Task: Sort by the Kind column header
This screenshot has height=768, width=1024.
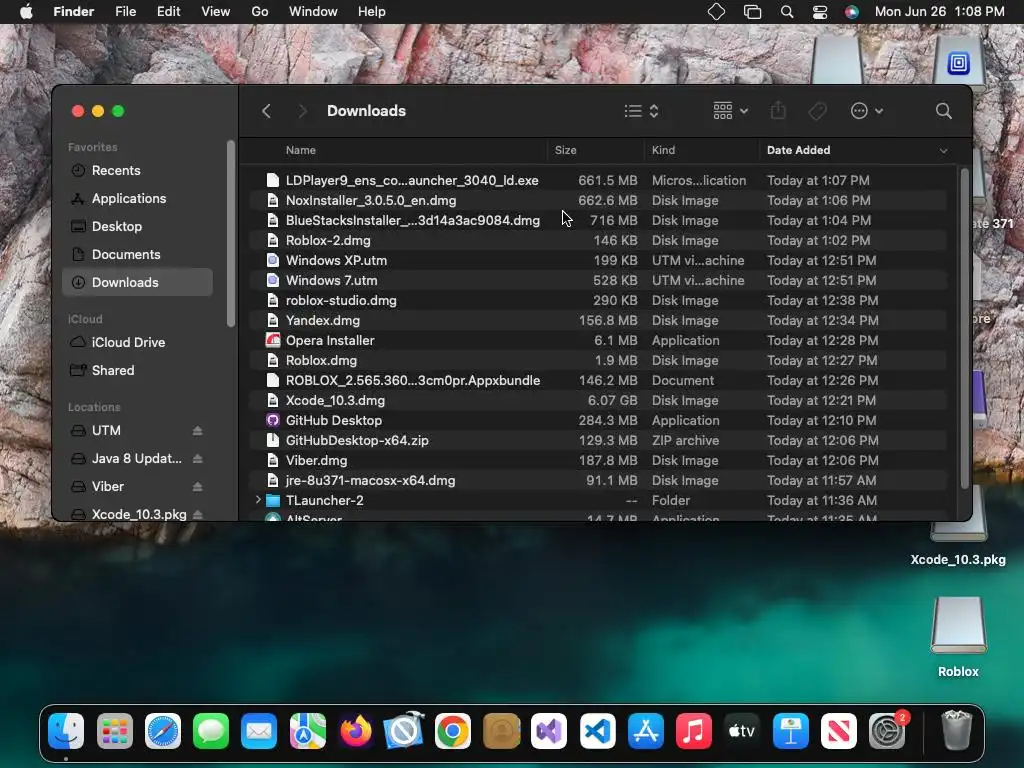Action: click(x=664, y=150)
